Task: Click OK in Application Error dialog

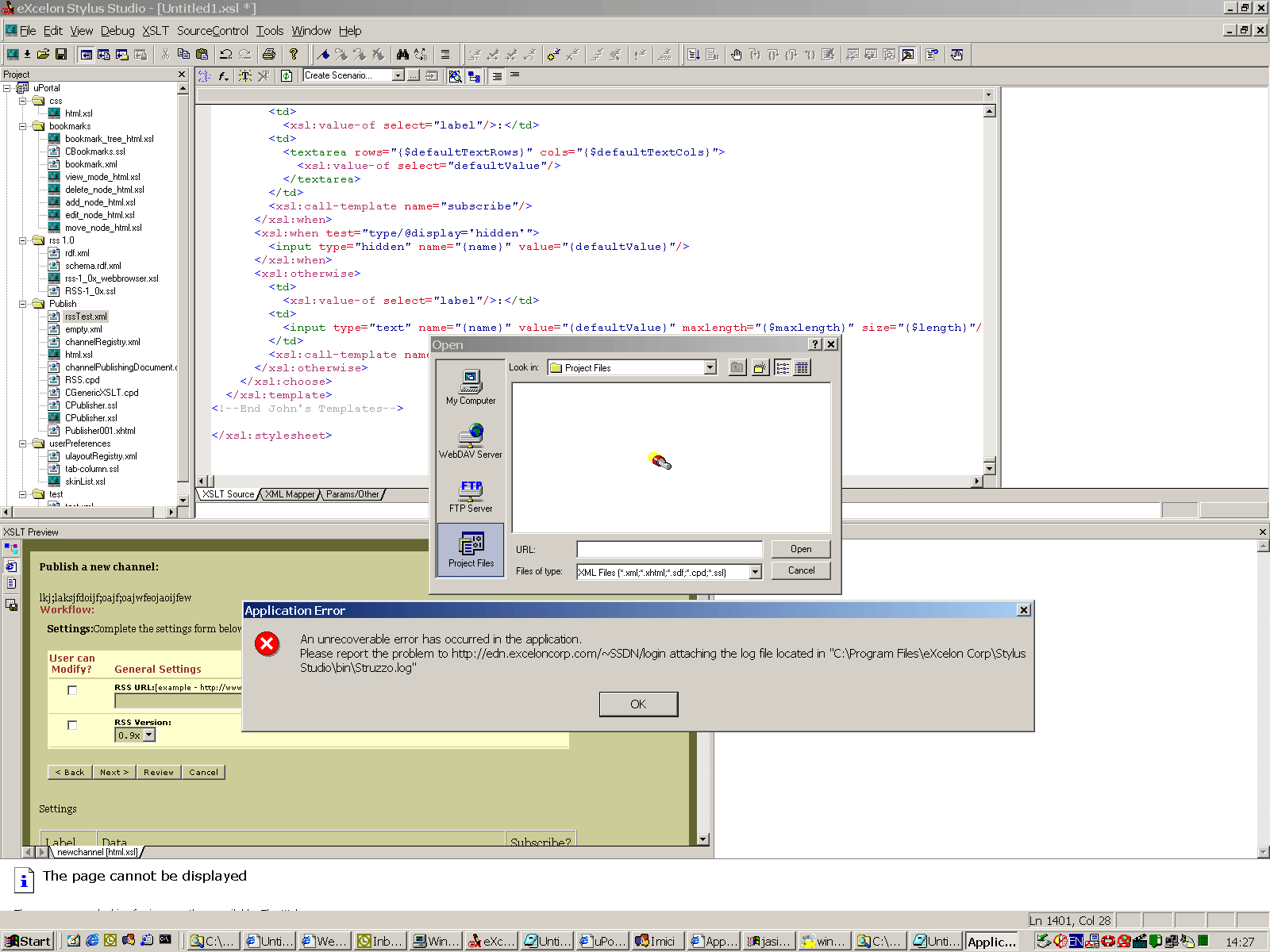Action: coord(638,704)
